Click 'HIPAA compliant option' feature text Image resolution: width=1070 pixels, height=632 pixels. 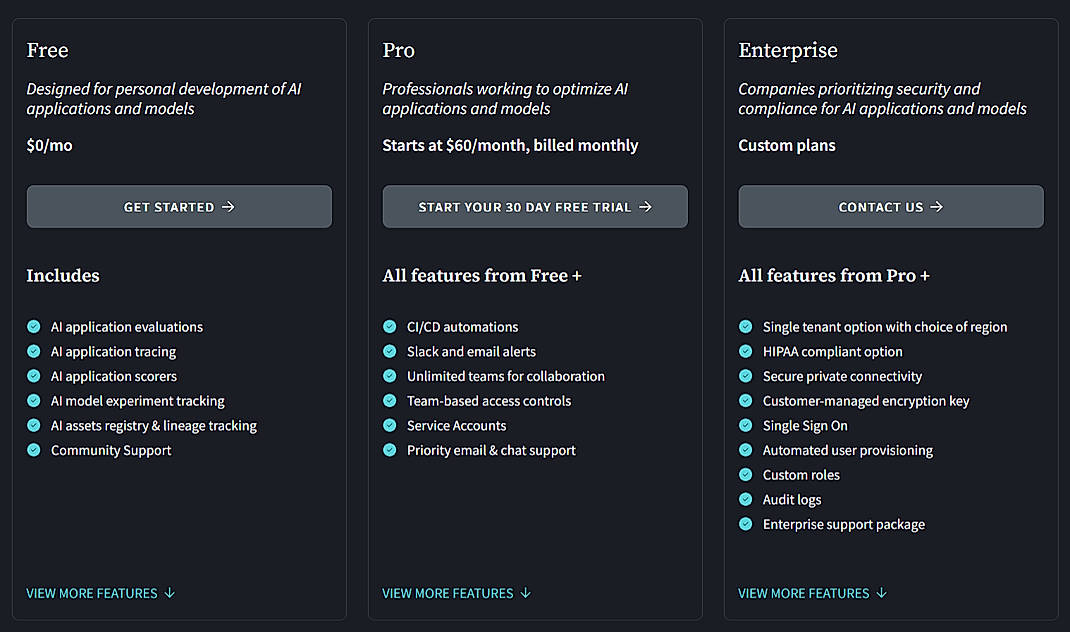[833, 351]
